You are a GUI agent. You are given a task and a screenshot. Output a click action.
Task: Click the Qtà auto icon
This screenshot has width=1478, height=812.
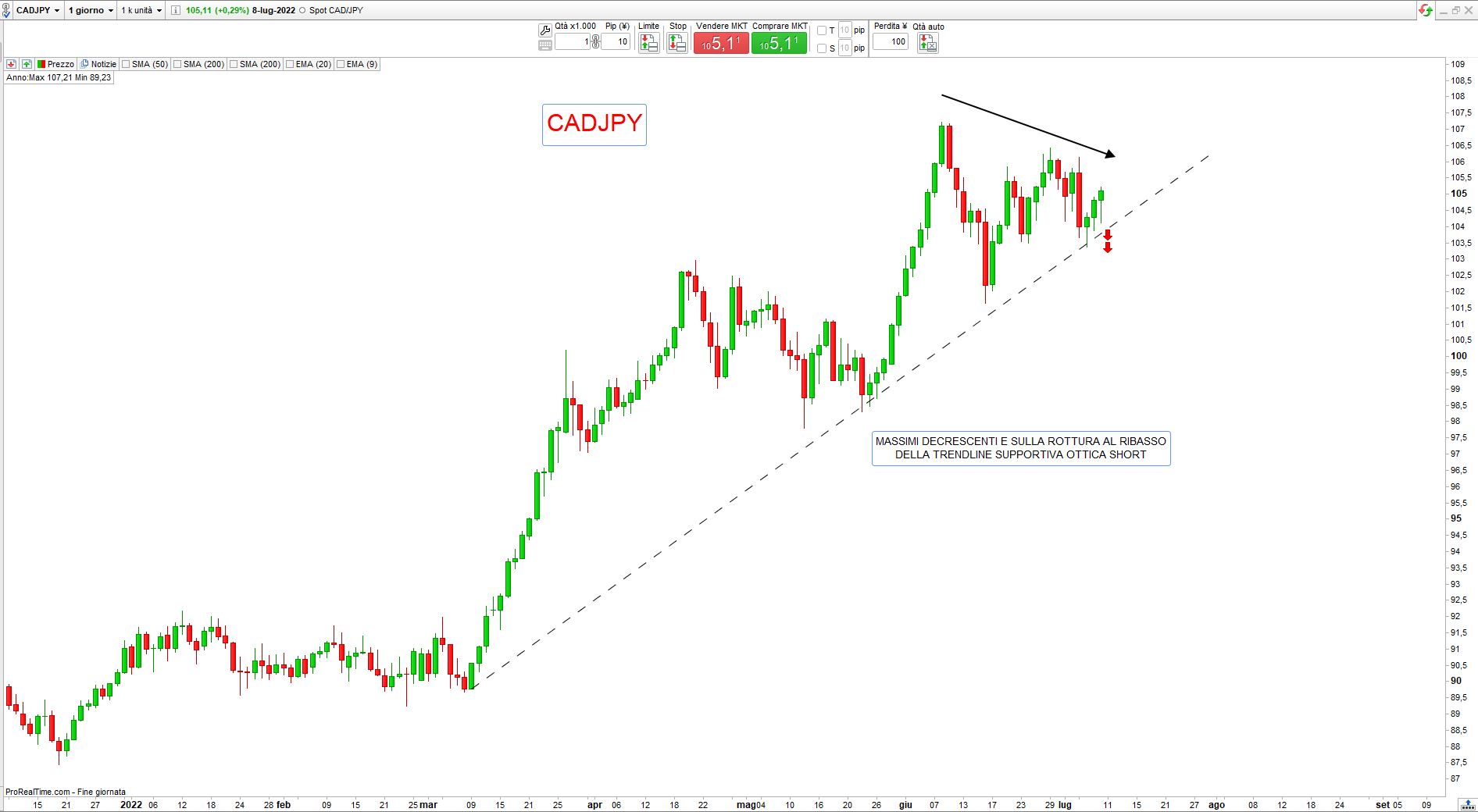click(927, 44)
